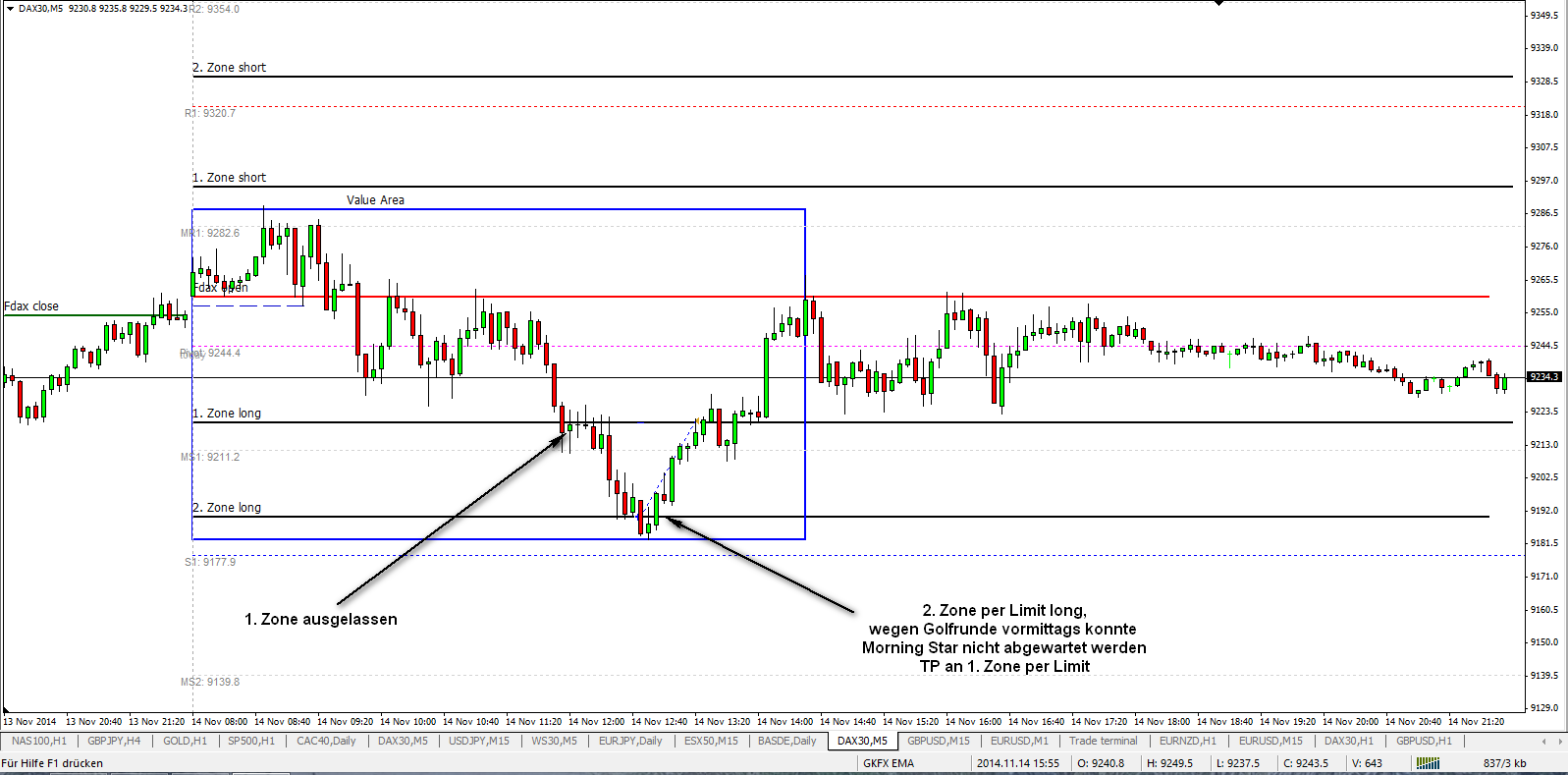Image resolution: width=1568 pixels, height=775 pixels.
Task: Click the current price label 9234.3
Action: tap(1544, 377)
